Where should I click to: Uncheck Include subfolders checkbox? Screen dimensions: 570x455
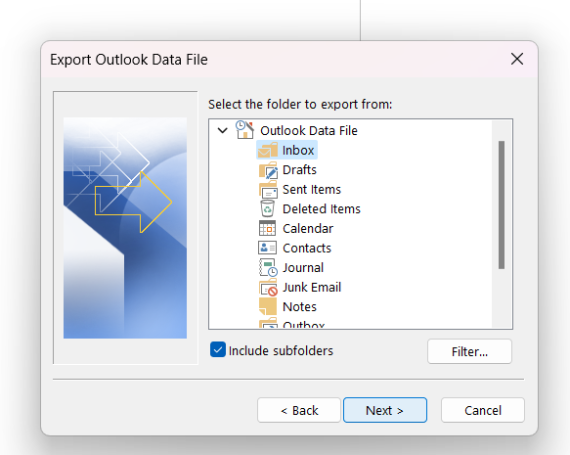point(218,350)
